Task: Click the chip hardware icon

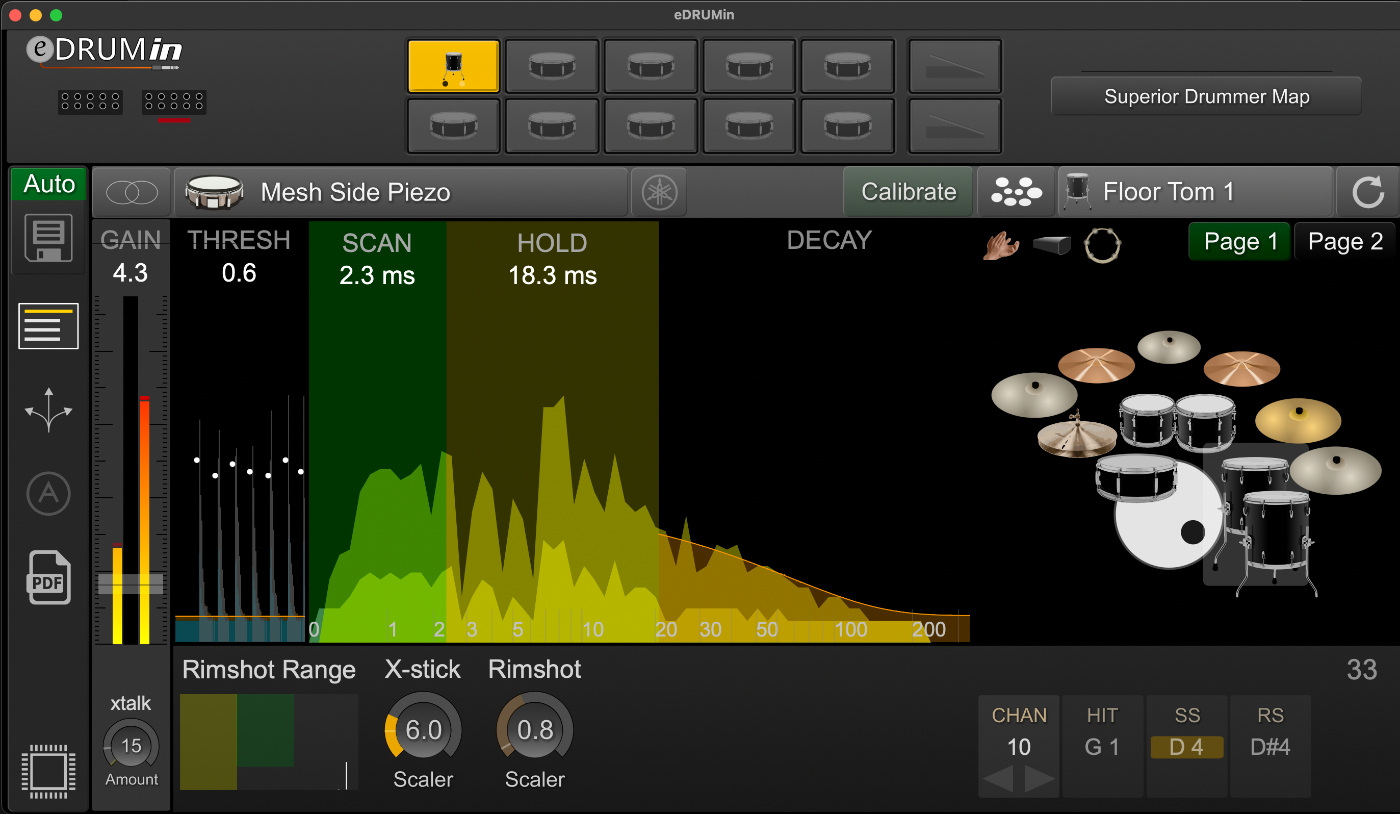Action: [49, 771]
